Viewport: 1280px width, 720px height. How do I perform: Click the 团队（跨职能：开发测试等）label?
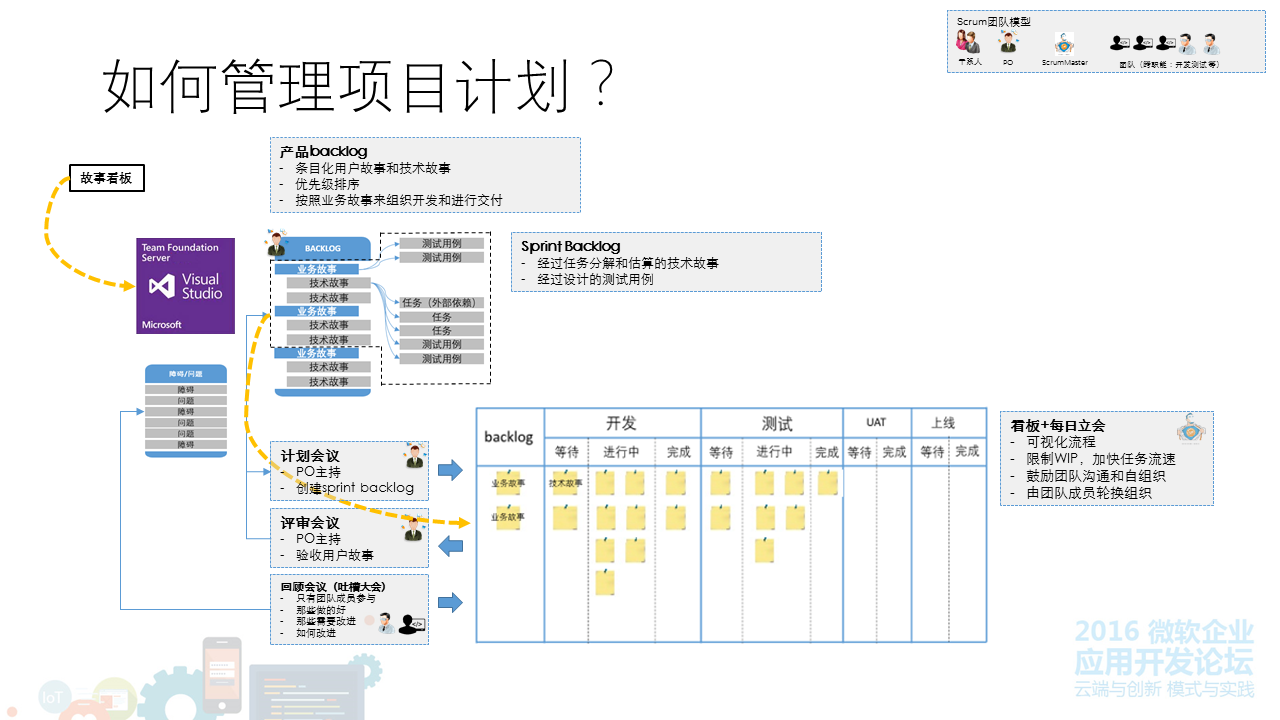pos(1168,63)
